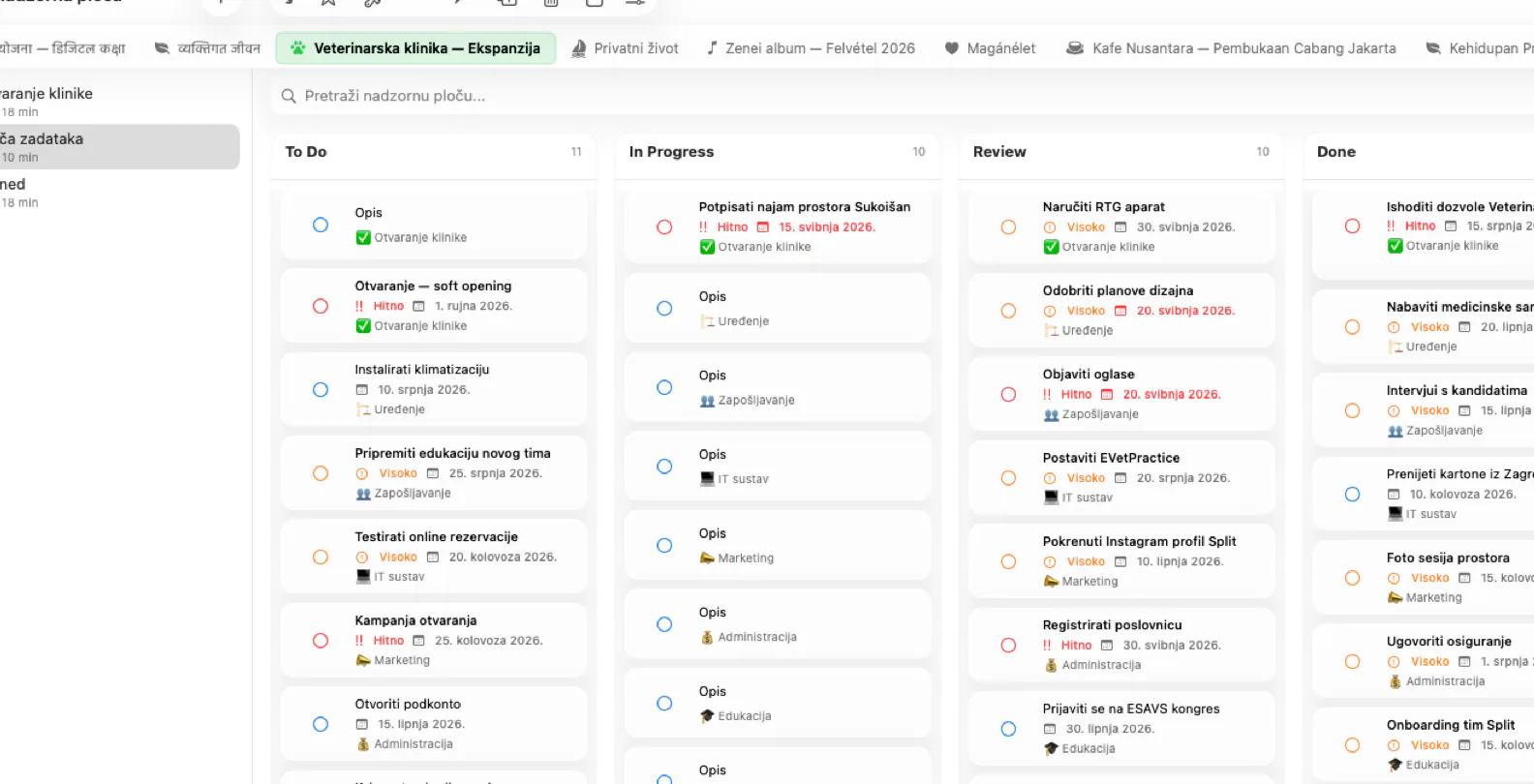Open the Kafe Nusantara — Pembukaan Cabang Jakarta tab
This screenshot has width=1534, height=784.
click(1231, 48)
